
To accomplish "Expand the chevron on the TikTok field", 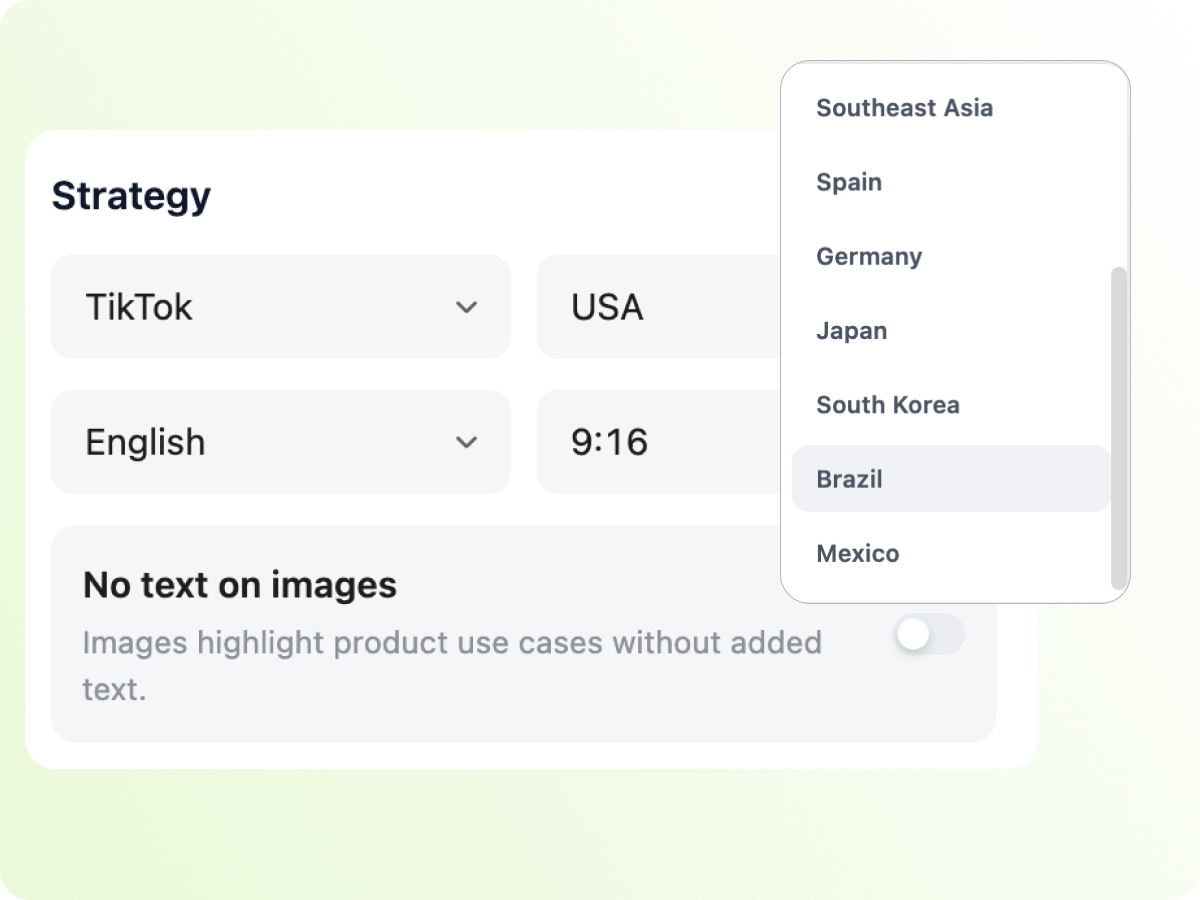I will click(466, 307).
